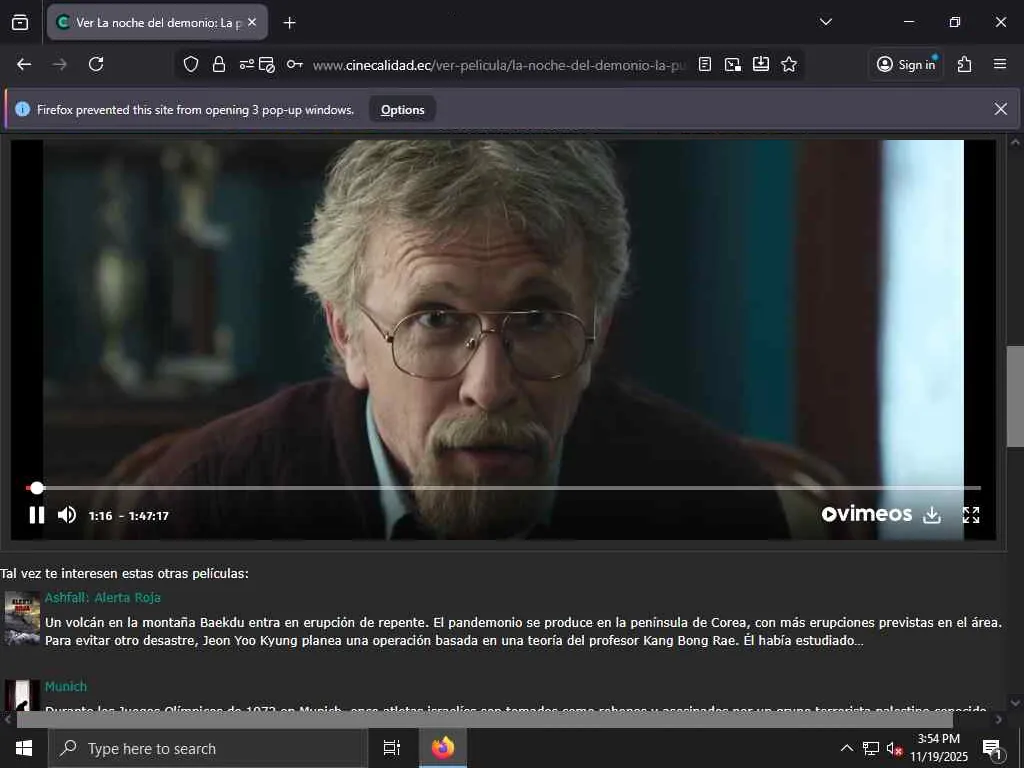Open the clock showing 3:54 PM

coord(939,748)
